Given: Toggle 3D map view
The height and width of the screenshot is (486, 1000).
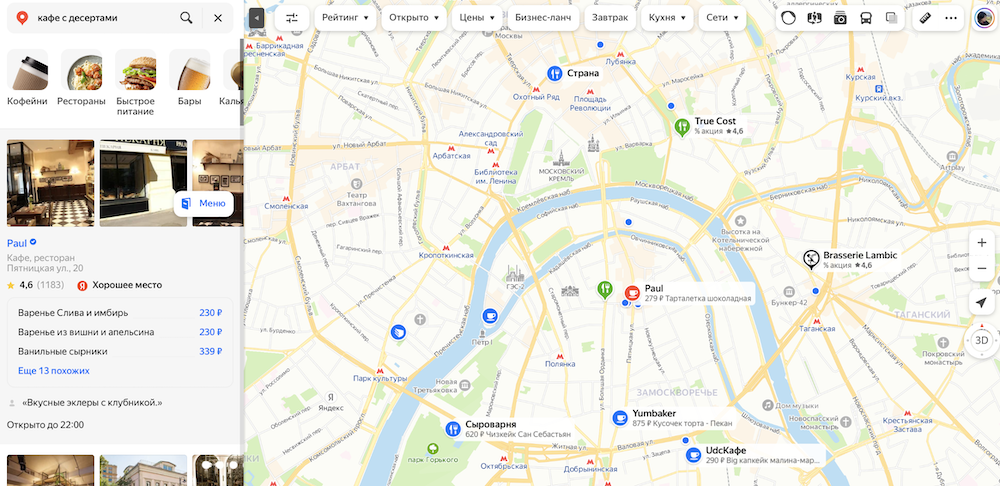Looking at the screenshot, I should (x=982, y=340).
